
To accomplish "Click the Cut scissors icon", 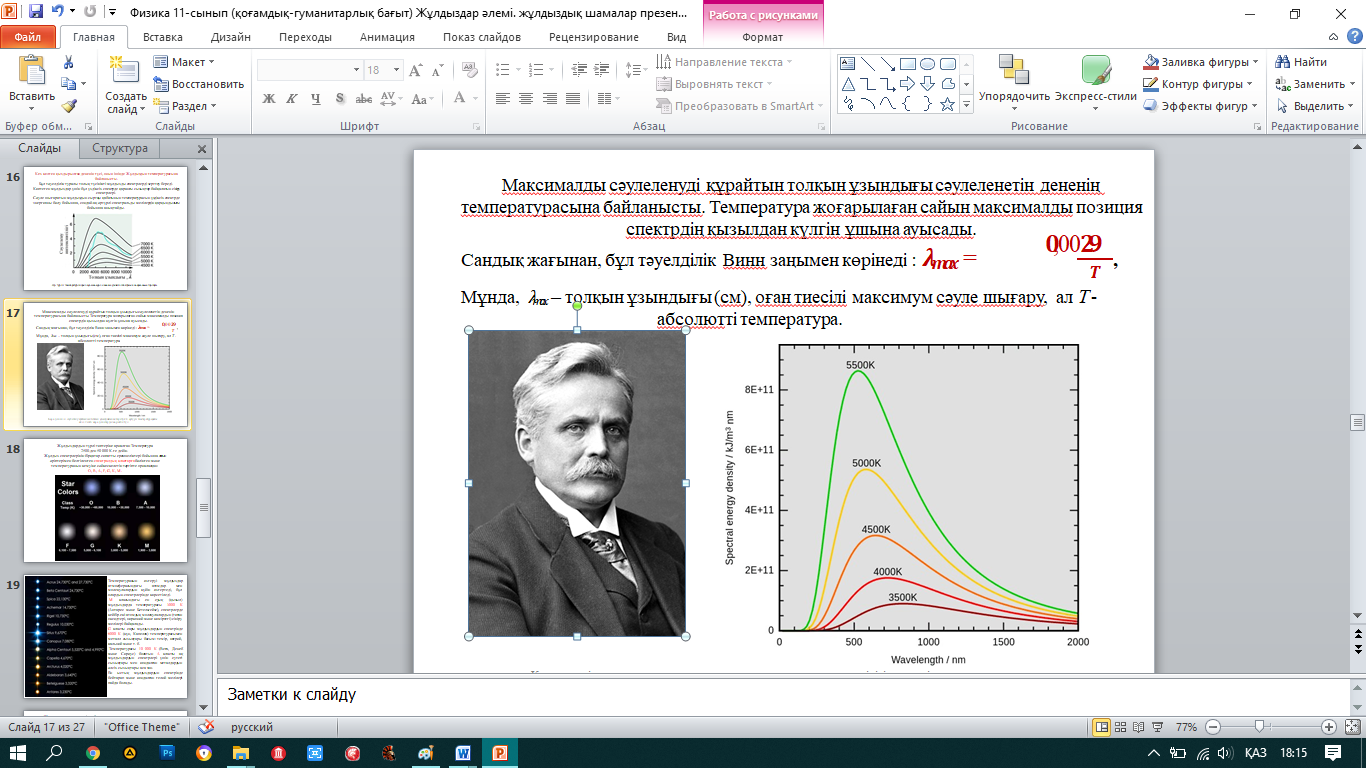I will [68, 62].
